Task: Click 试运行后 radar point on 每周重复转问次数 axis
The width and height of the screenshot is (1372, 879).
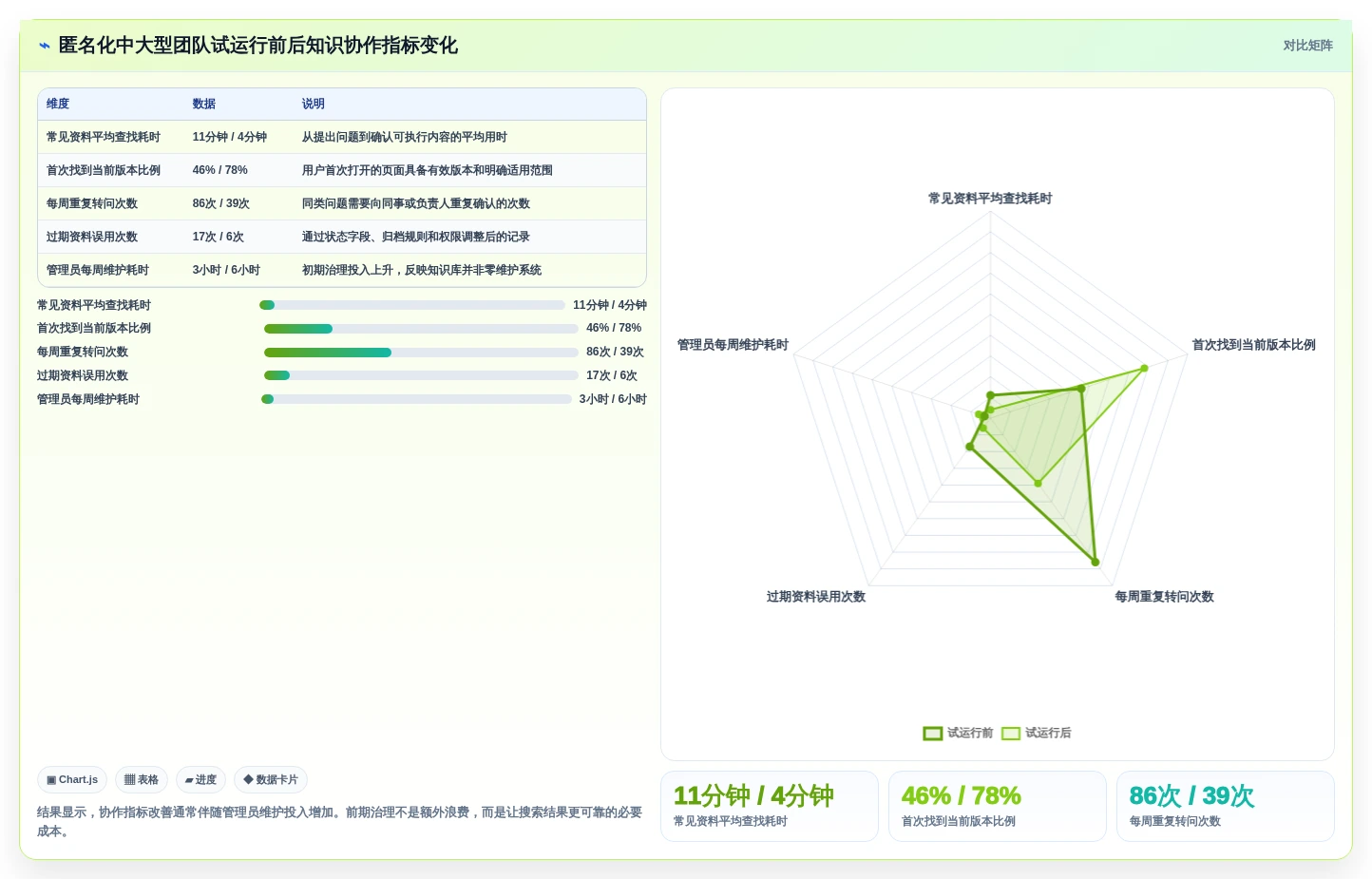Action: pos(1038,484)
